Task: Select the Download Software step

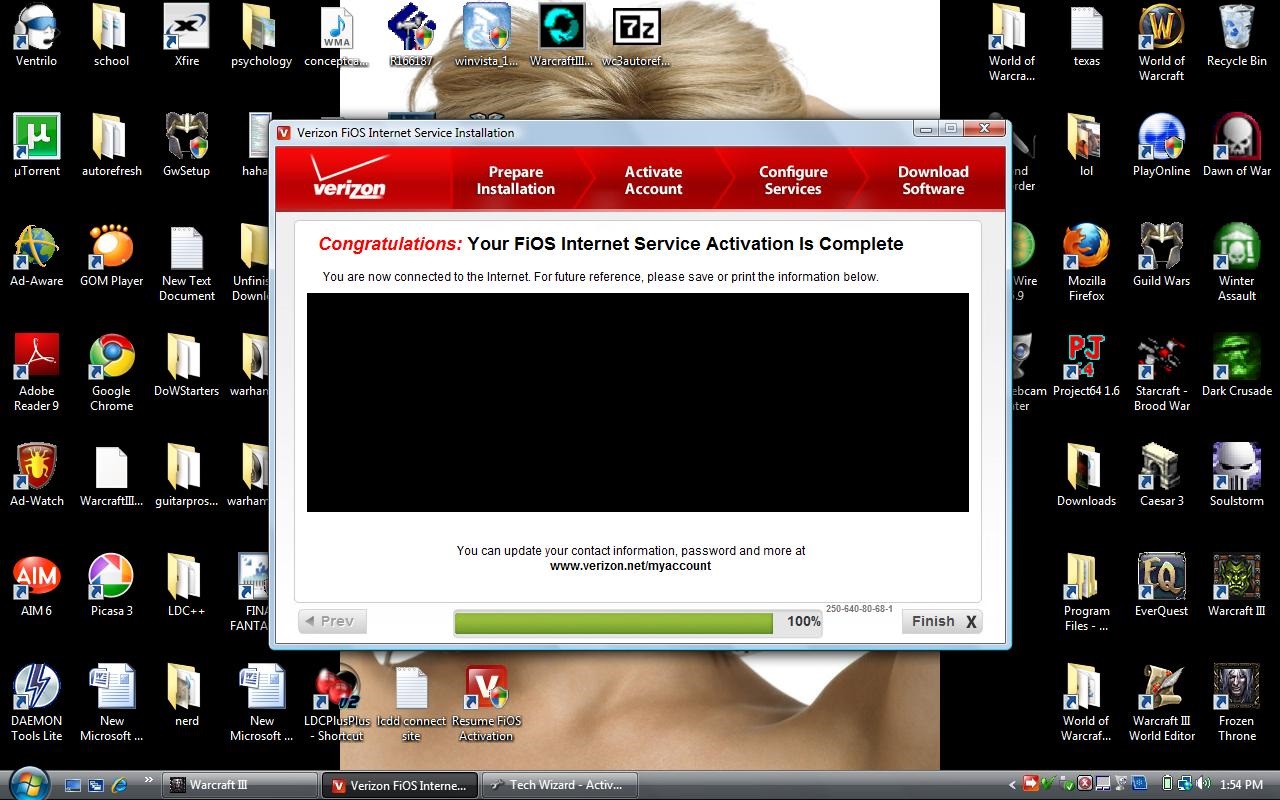Action: [933, 180]
